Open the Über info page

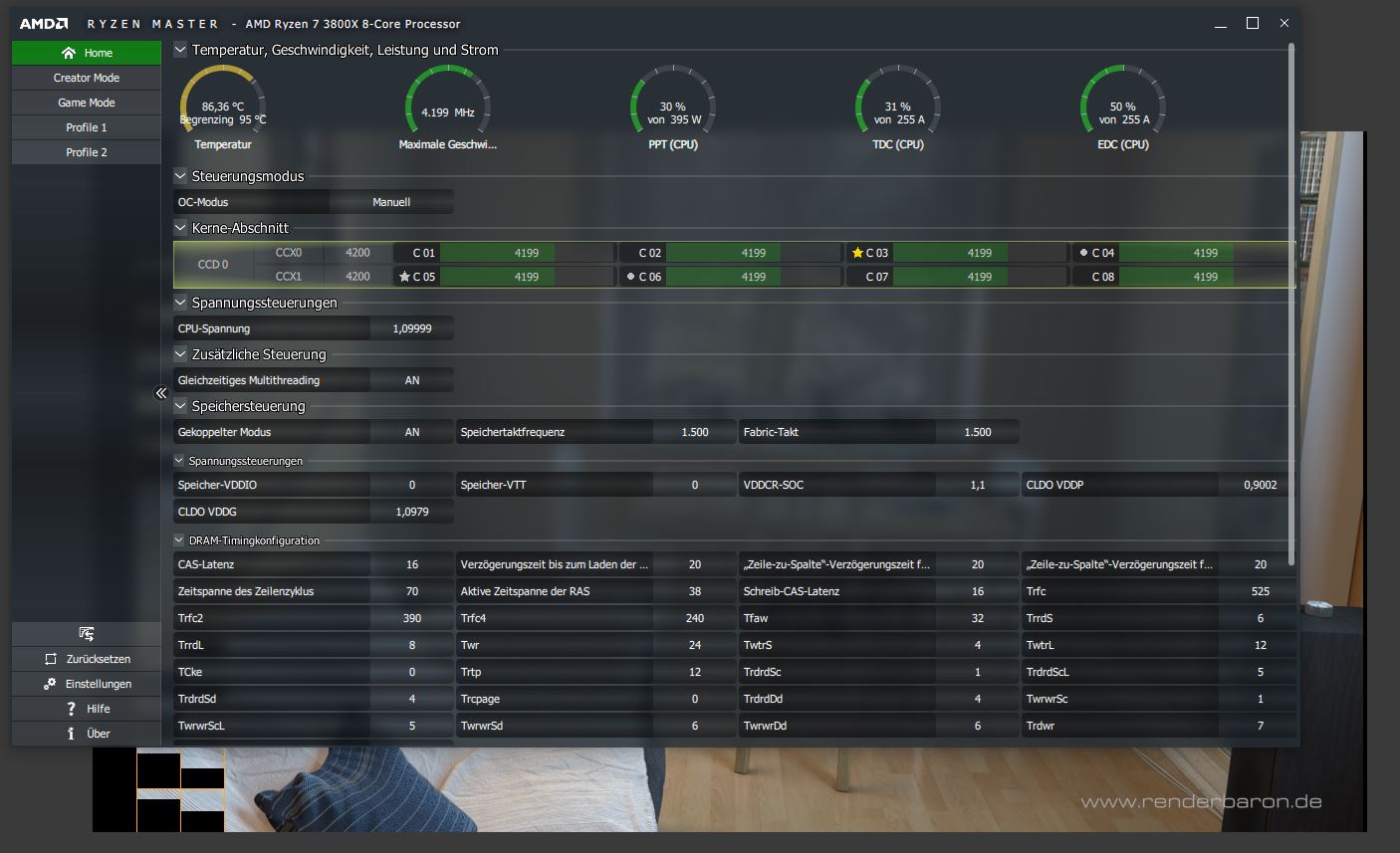click(x=87, y=734)
